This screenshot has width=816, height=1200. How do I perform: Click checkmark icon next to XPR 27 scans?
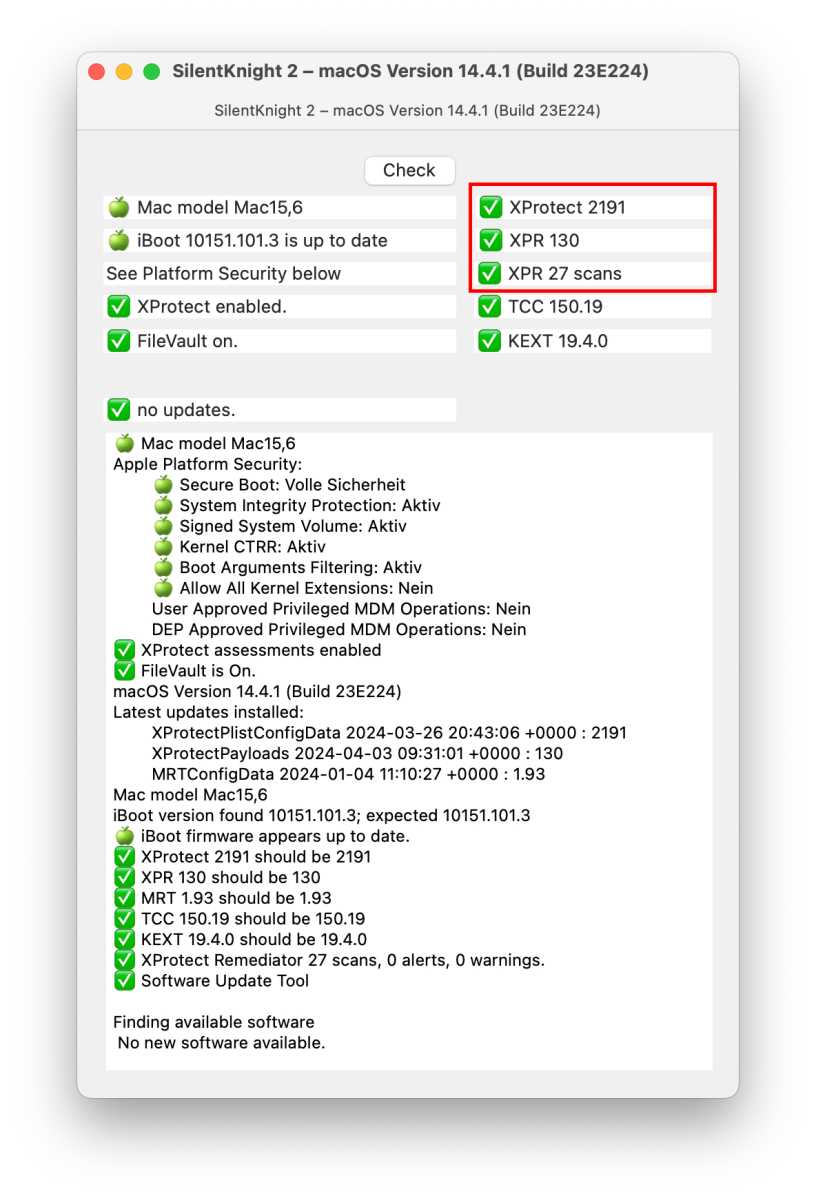[490, 274]
